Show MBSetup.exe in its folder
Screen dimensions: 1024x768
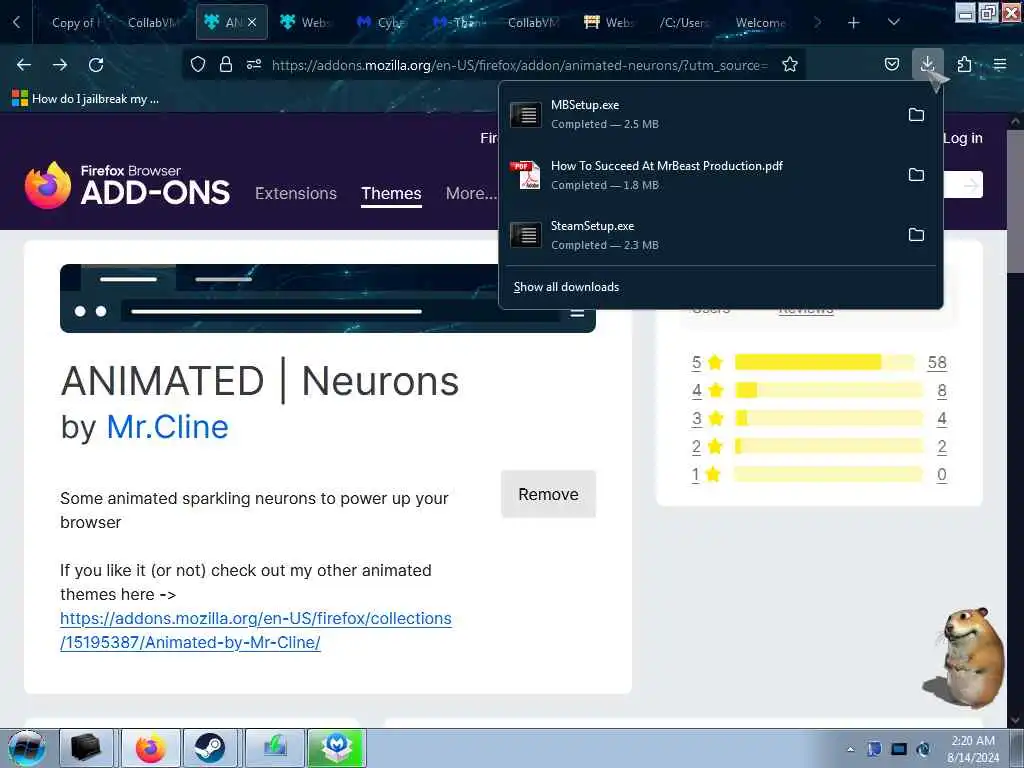916,115
